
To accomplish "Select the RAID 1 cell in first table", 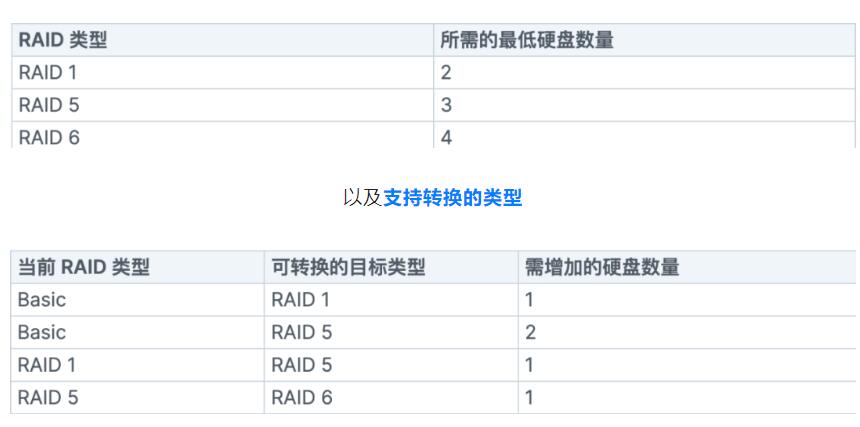I will [223, 72].
